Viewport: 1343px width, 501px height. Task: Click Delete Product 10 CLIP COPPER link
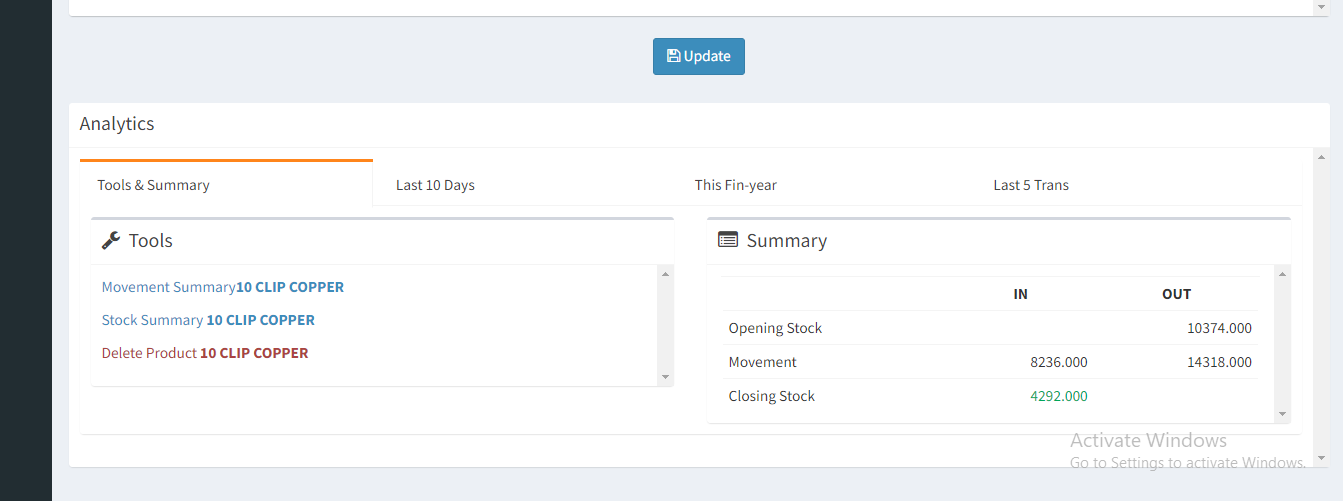(x=205, y=353)
